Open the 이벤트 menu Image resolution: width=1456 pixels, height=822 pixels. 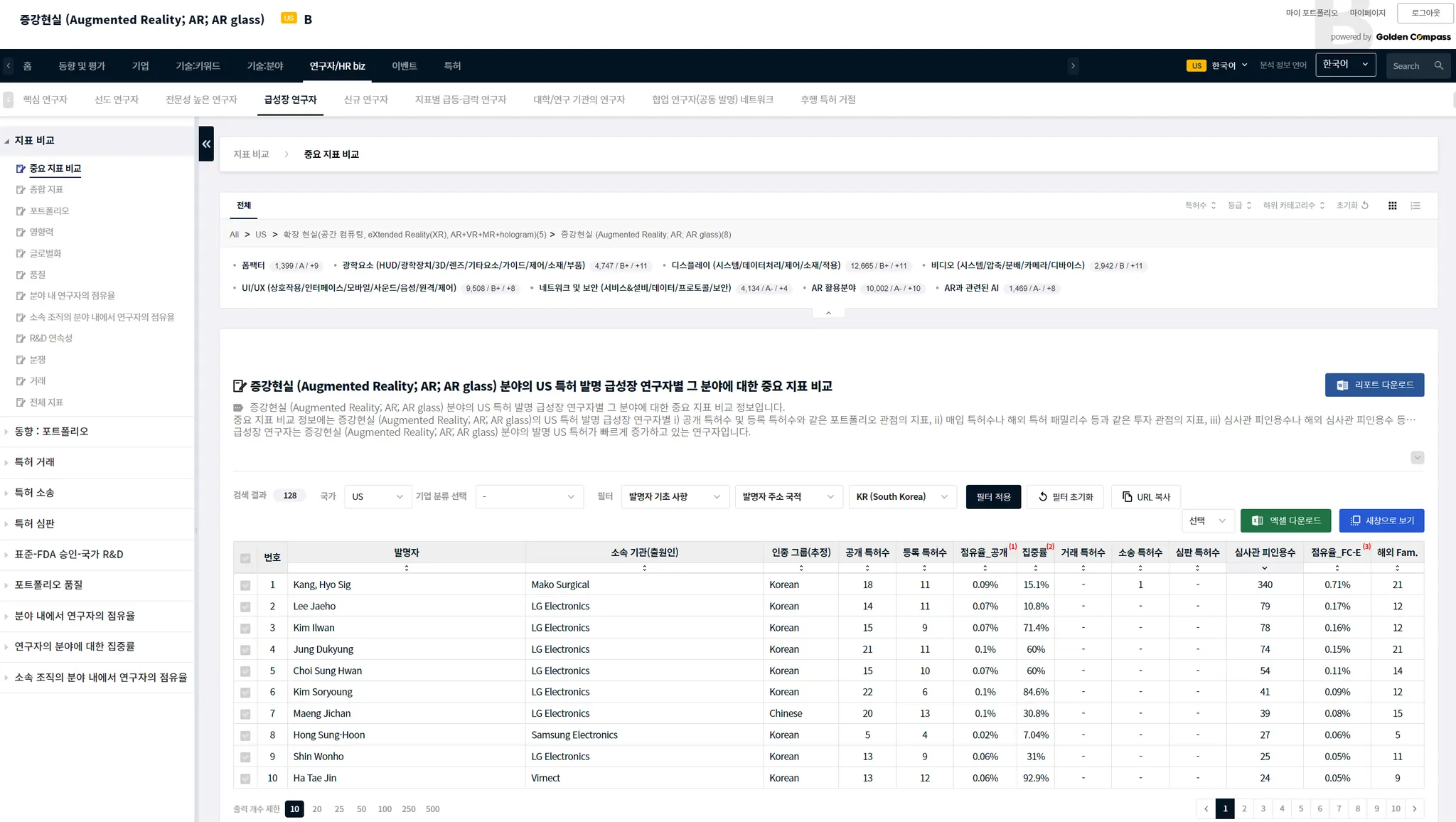[x=404, y=65]
